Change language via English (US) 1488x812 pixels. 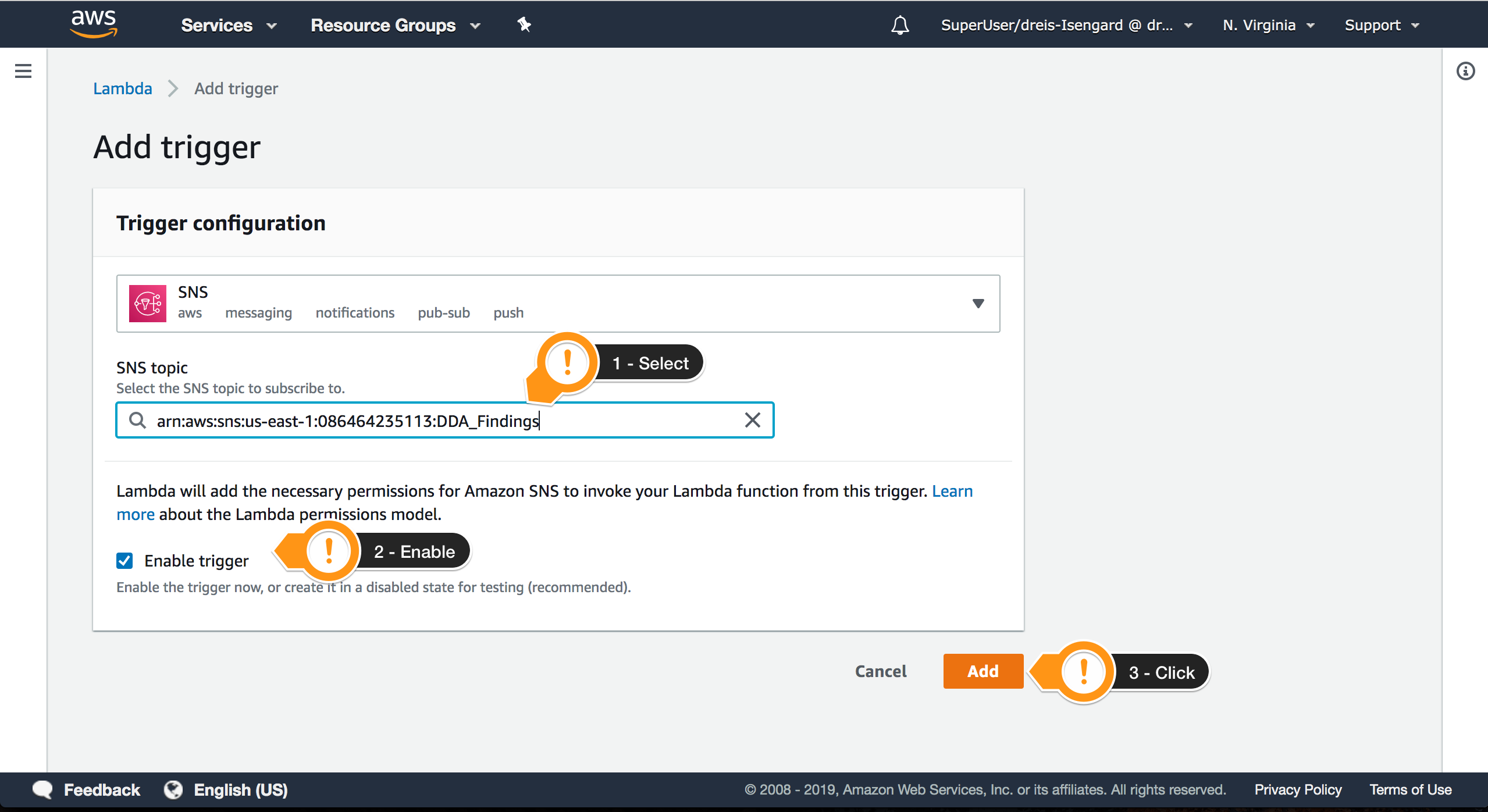(241, 790)
